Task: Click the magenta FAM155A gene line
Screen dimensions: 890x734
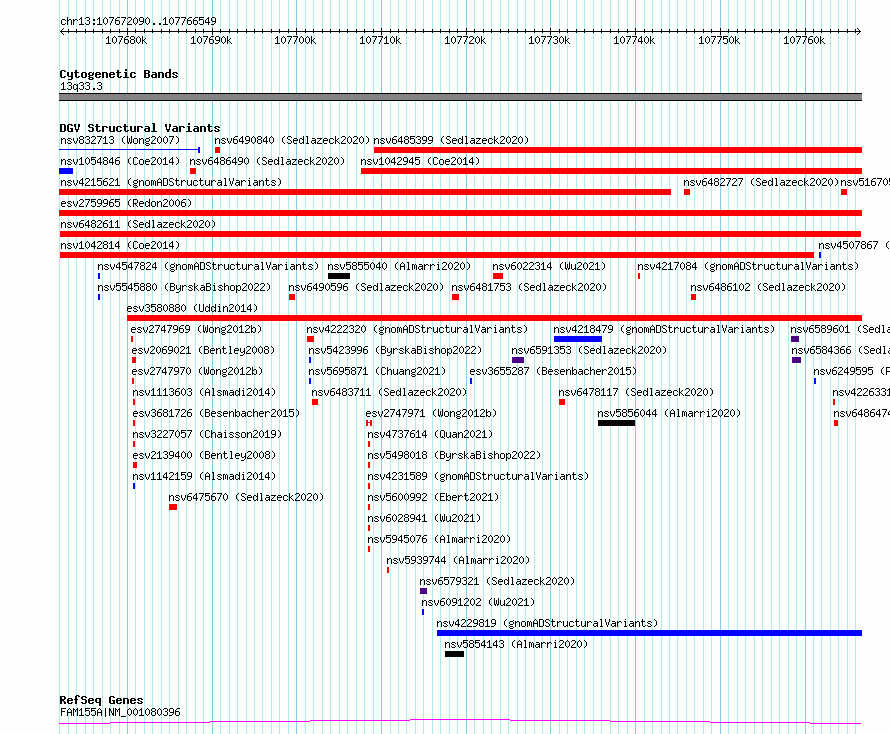Action: point(460,722)
